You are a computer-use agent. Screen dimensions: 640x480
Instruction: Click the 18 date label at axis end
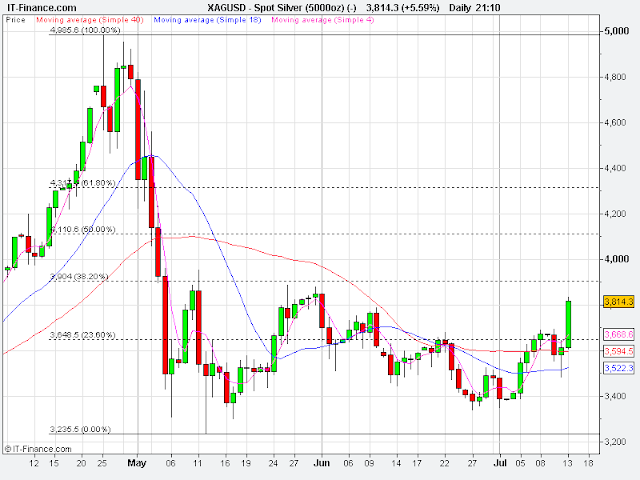click(x=588, y=463)
